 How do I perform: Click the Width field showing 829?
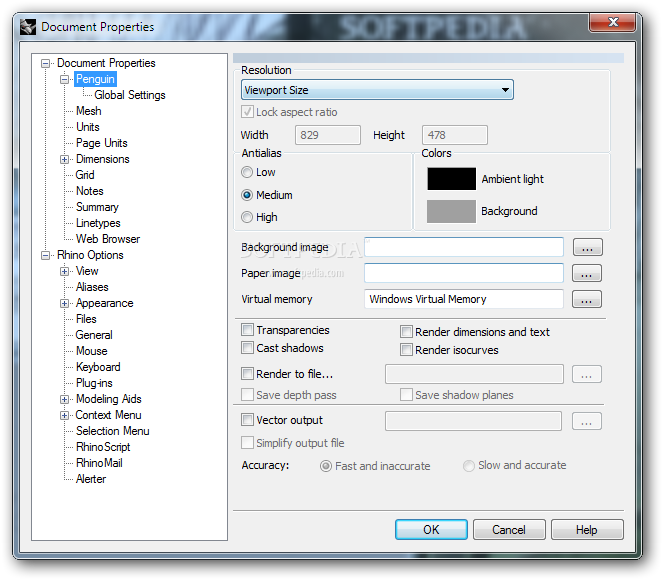tap(328, 135)
